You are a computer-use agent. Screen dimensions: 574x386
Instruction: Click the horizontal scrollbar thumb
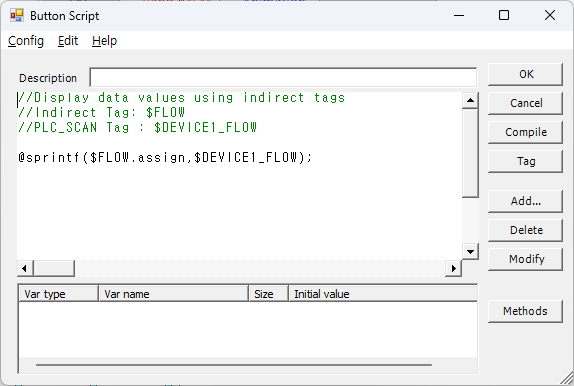(54, 268)
